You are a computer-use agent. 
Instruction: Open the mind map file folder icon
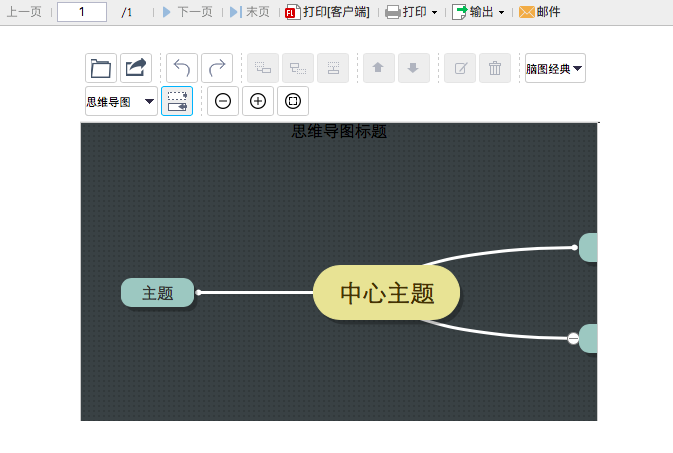point(101,68)
